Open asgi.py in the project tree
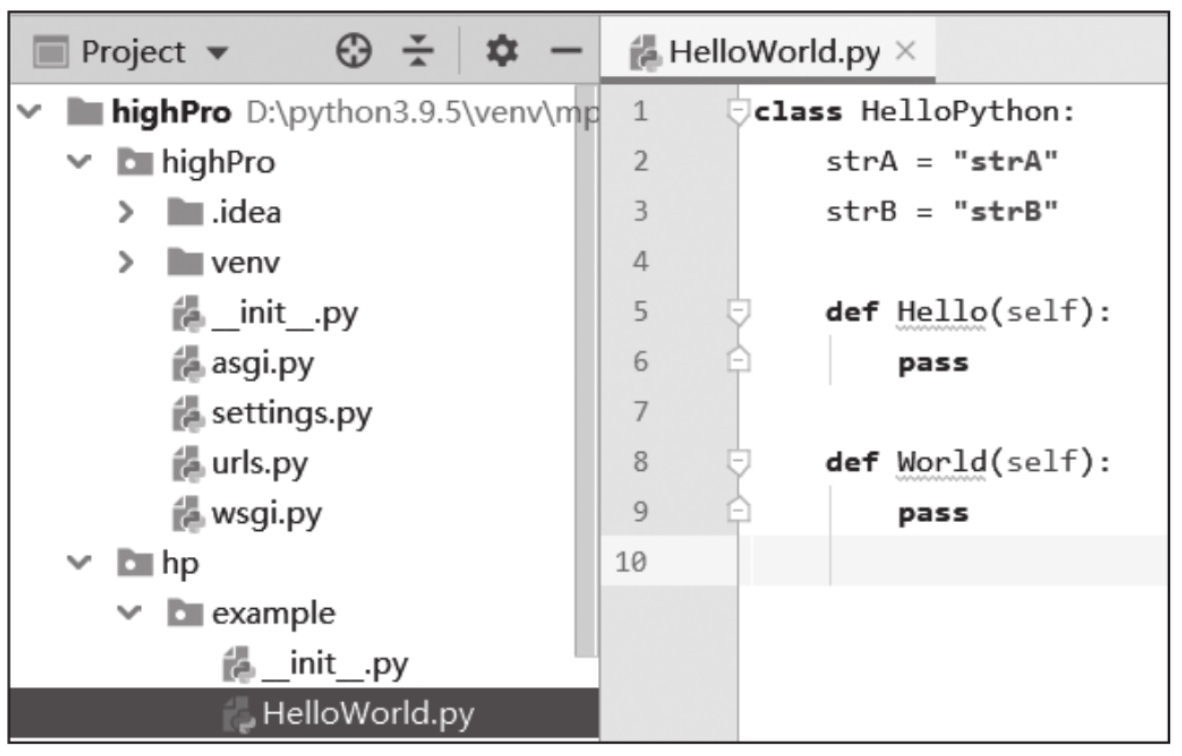 (x=262, y=364)
